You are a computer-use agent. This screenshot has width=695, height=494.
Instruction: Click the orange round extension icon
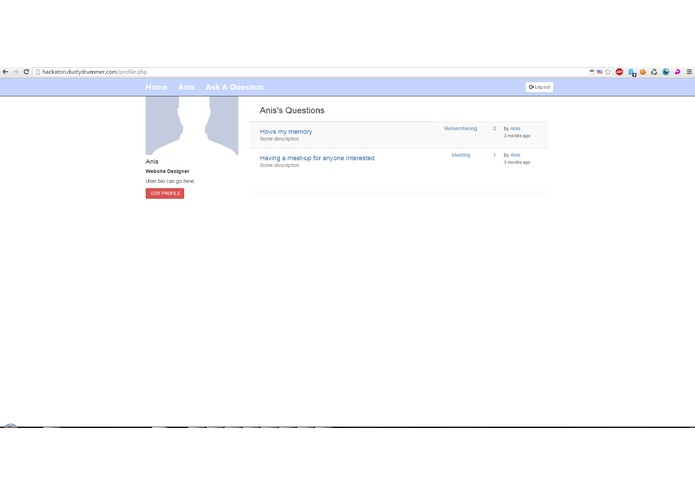pyautogui.click(x=643, y=72)
